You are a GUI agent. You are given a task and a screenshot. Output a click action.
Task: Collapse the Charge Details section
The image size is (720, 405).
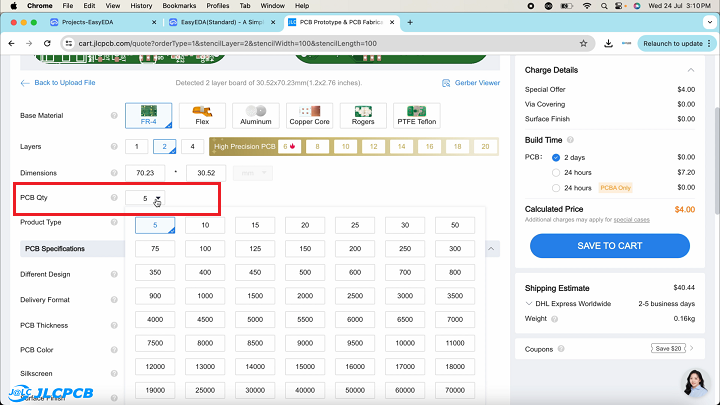tap(691, 70)
